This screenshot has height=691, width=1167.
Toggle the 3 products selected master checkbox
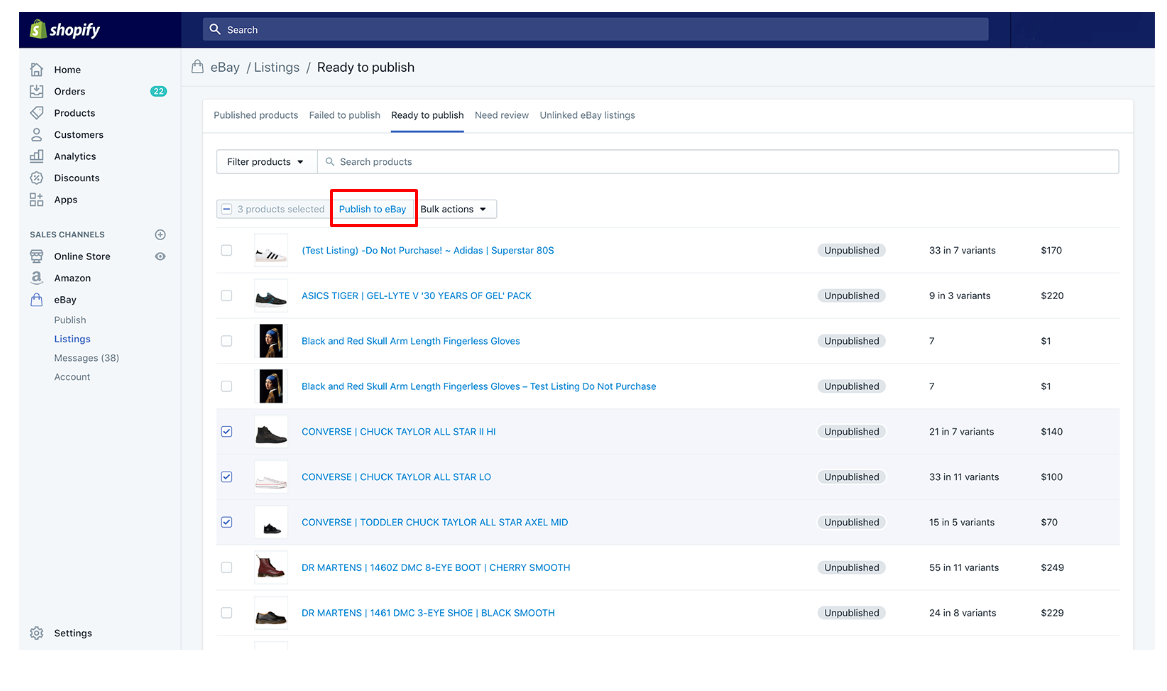click(227, 209)
